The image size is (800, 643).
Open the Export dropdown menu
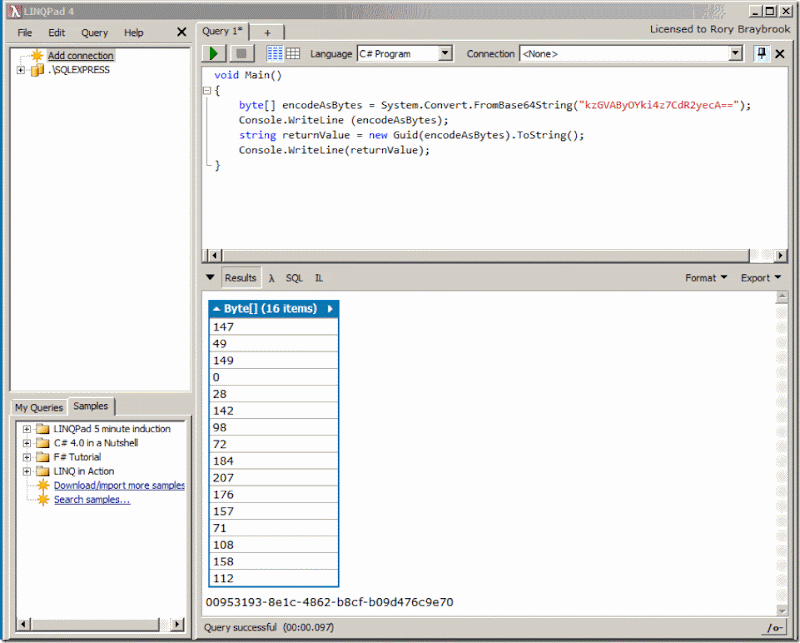[x=760, y=278]
